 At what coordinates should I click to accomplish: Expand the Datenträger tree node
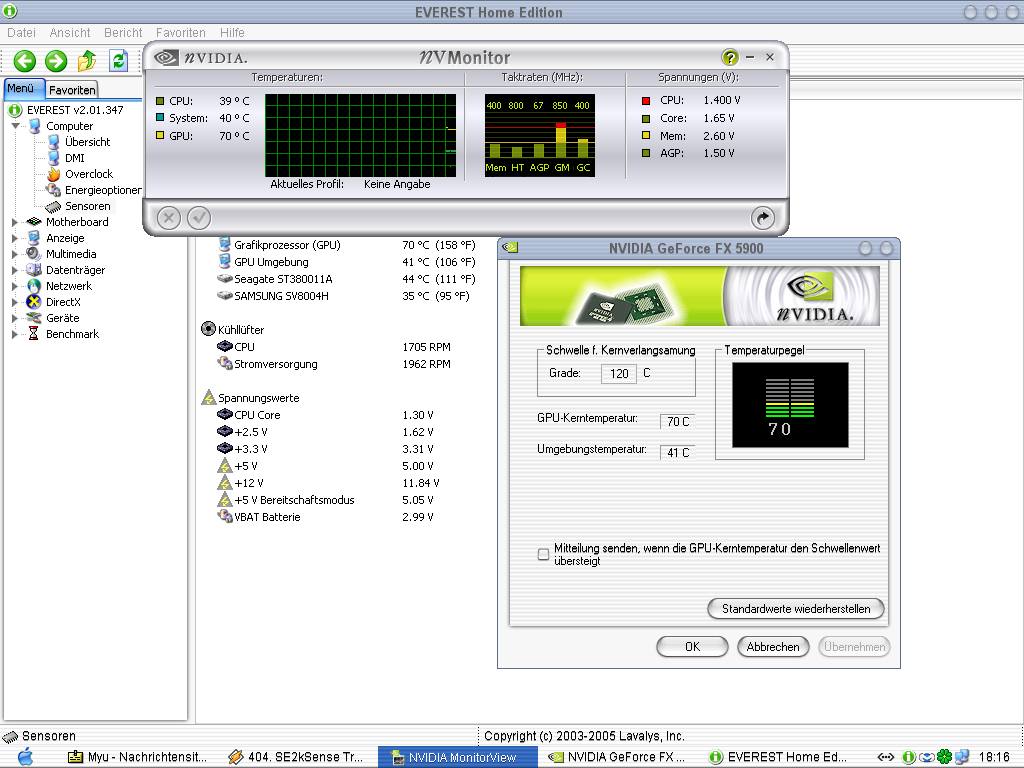pos(15,270)
